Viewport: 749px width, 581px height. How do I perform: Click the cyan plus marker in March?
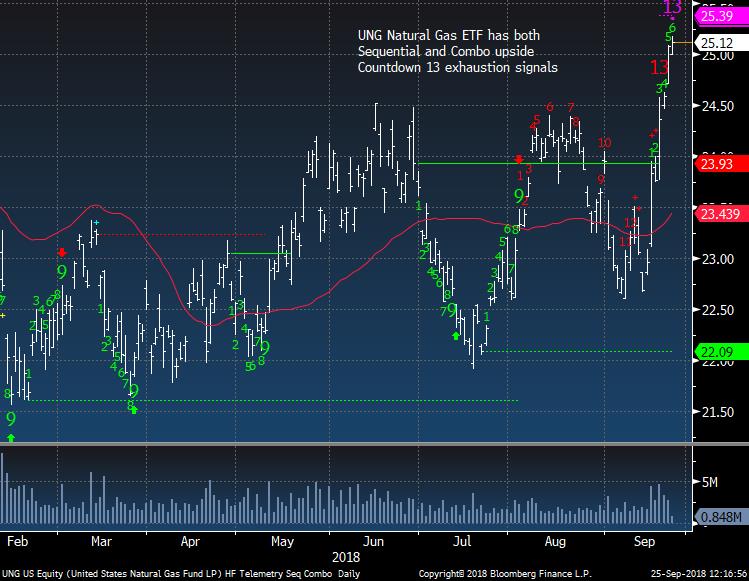click(96, 222)
